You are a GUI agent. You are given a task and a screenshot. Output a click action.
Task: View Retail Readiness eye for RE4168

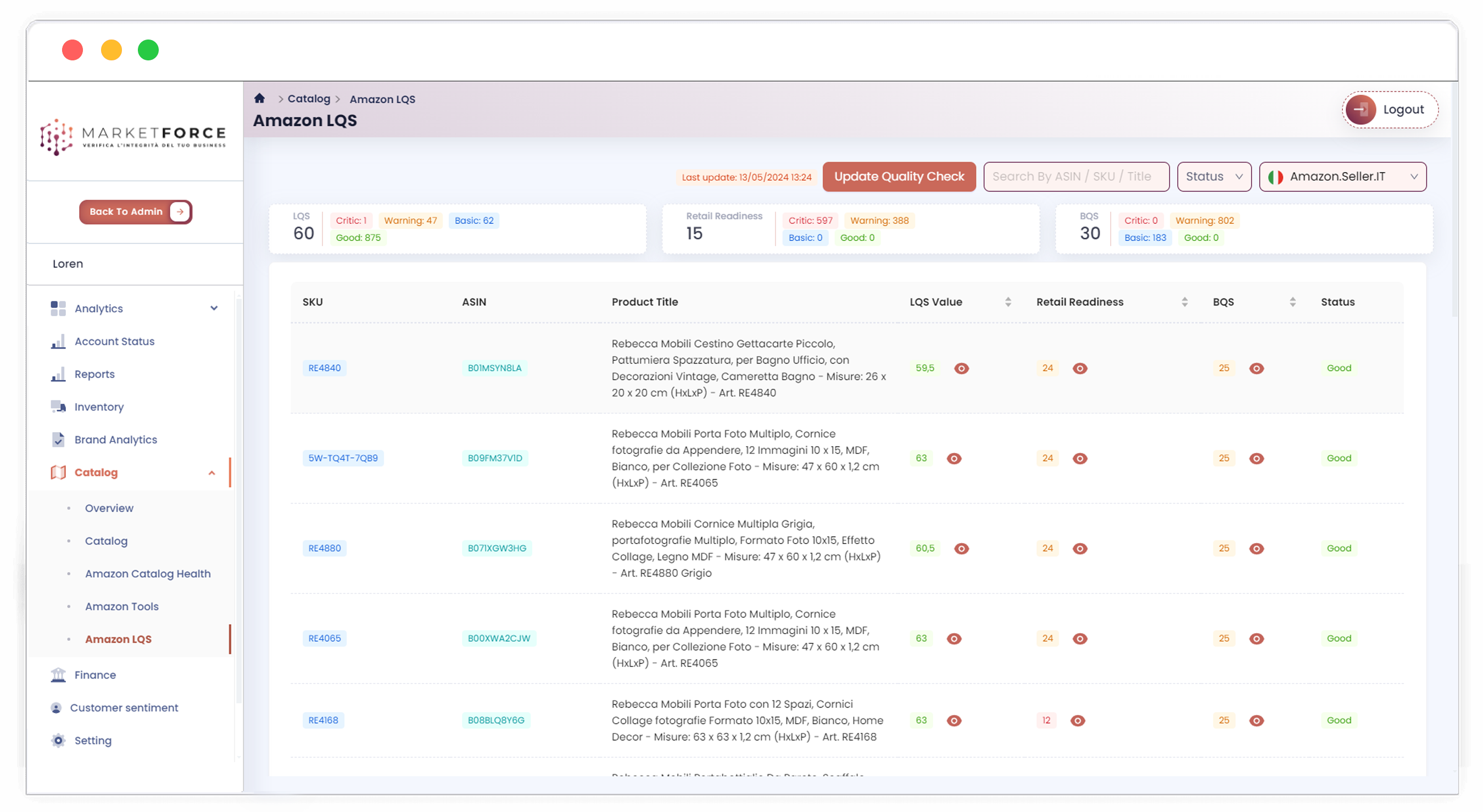(x=1078, y=720)
